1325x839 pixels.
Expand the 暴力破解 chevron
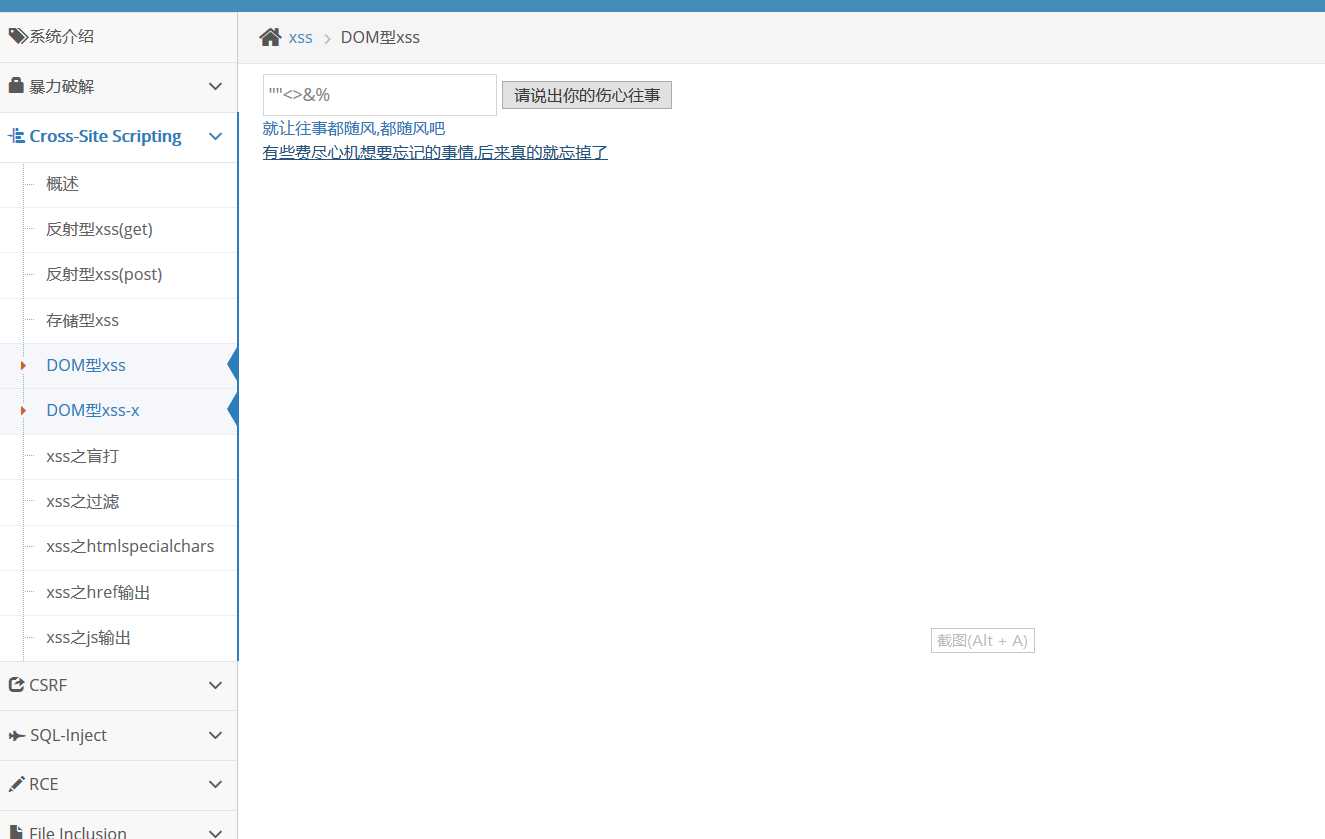tap(215, 87)
